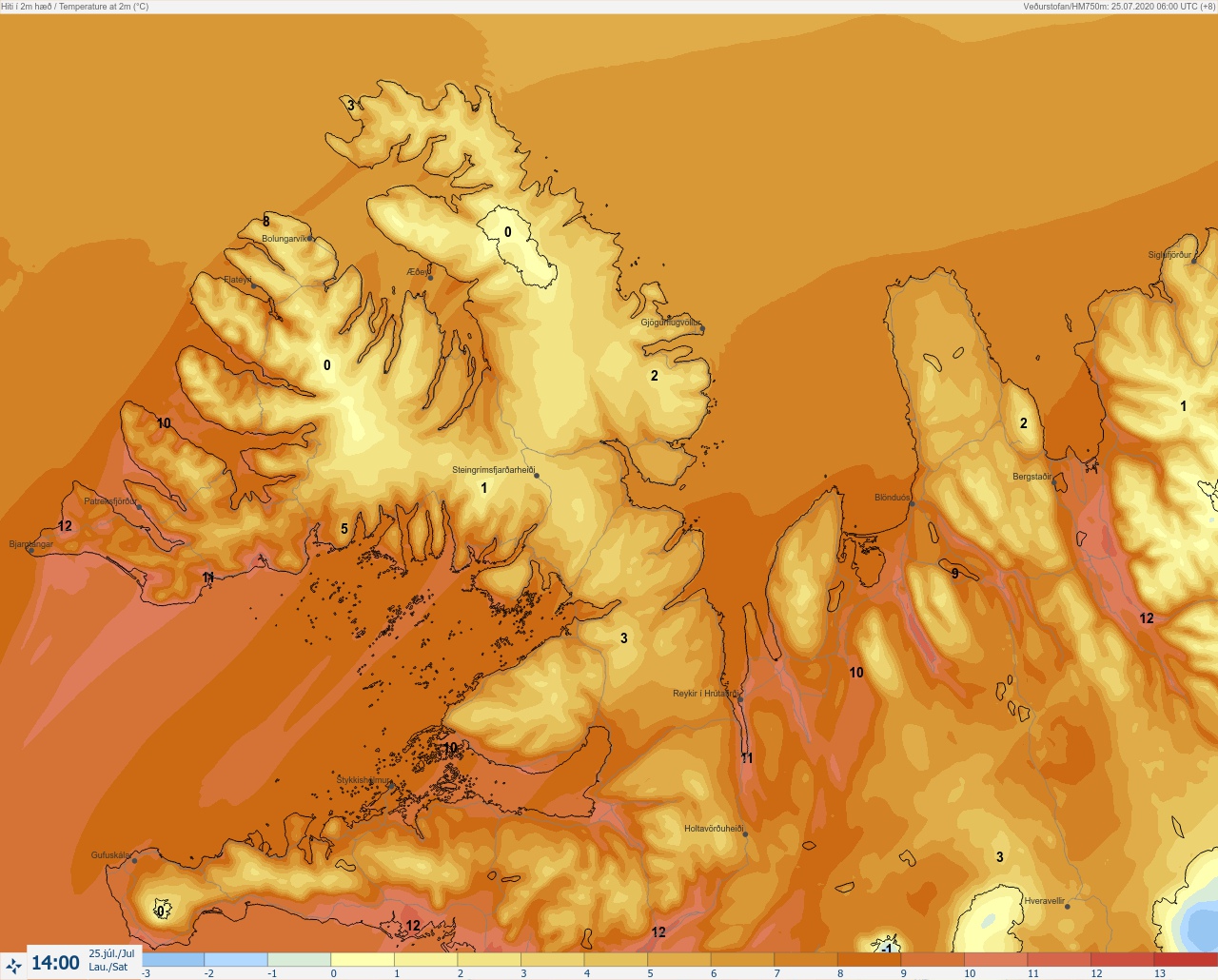Click the blue legend swatch between -3 and -2
This screenshot has height=980, width=1218.
tap(172, 960)
